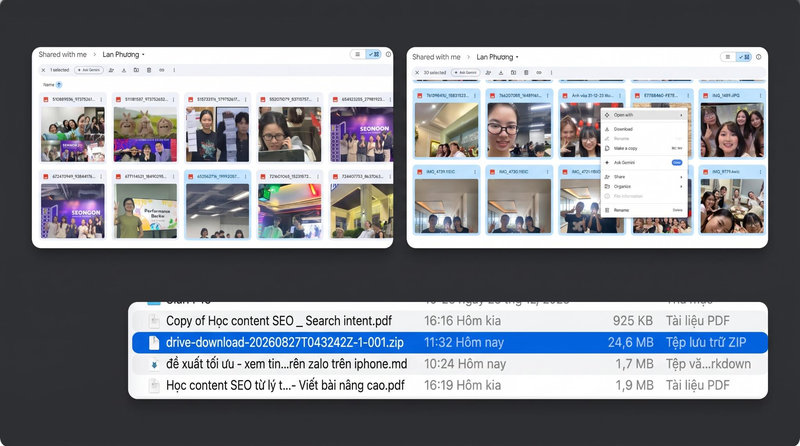Image resolution: width=800 pixels, height=446 pixels.
Task: Click Ask Gemini in right window toolbar
Action: 465,72
